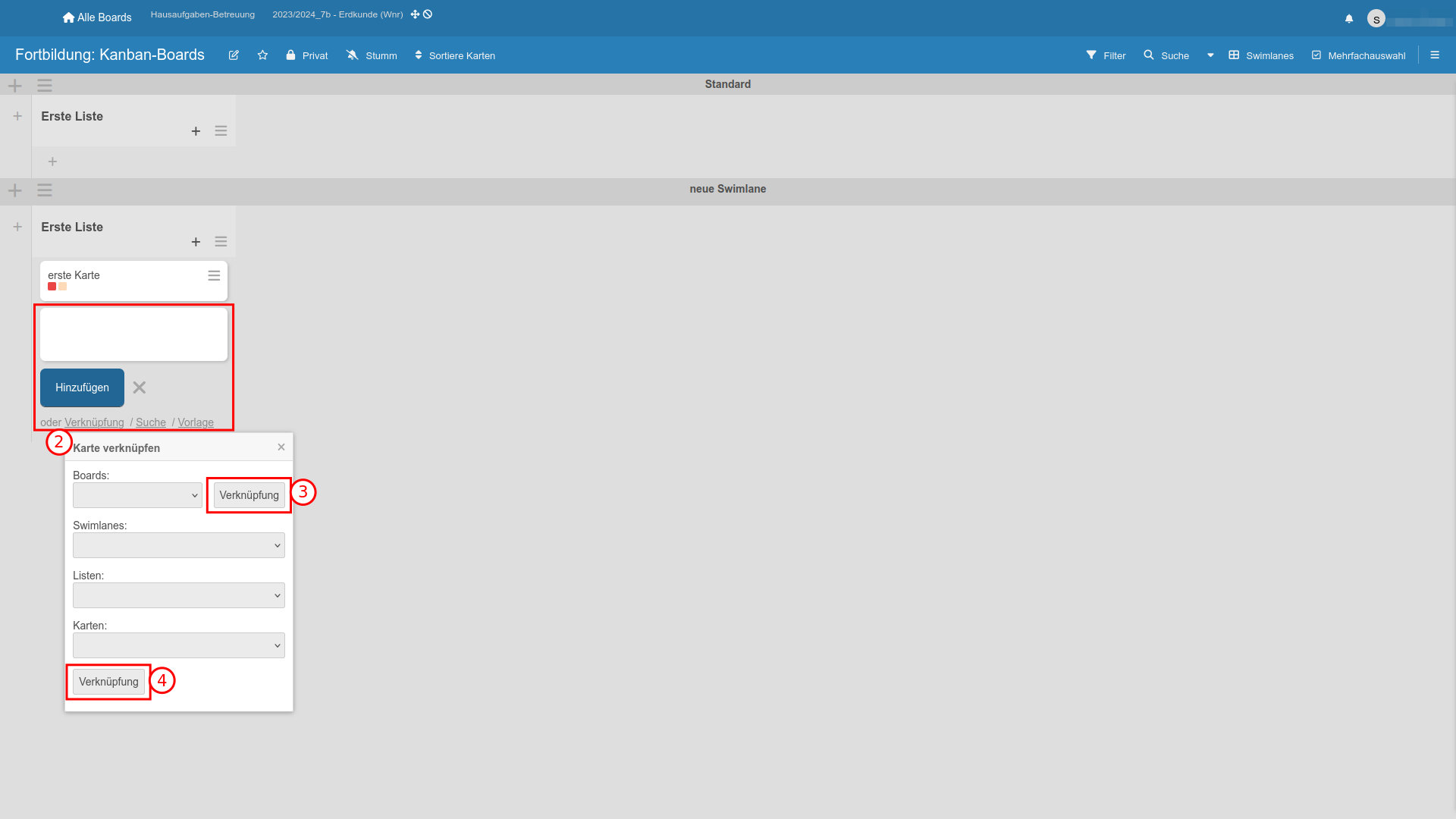Open the Karten dropdown
The image size is (1456, 819).
[x=179, y=645]
